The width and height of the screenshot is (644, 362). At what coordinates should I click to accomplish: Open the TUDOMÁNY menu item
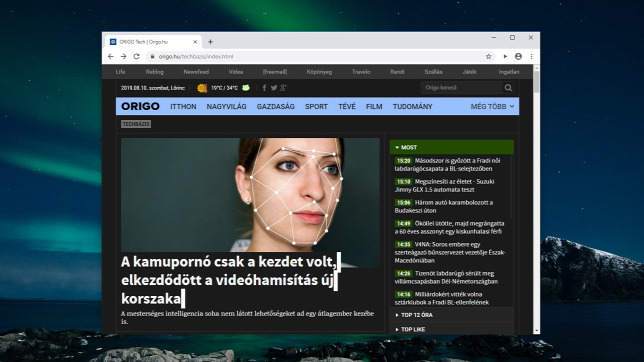[x=412, y=106]
